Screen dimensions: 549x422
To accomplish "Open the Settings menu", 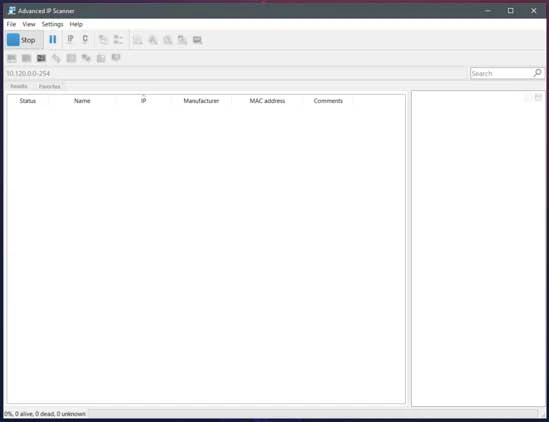I will pos(53,24).
